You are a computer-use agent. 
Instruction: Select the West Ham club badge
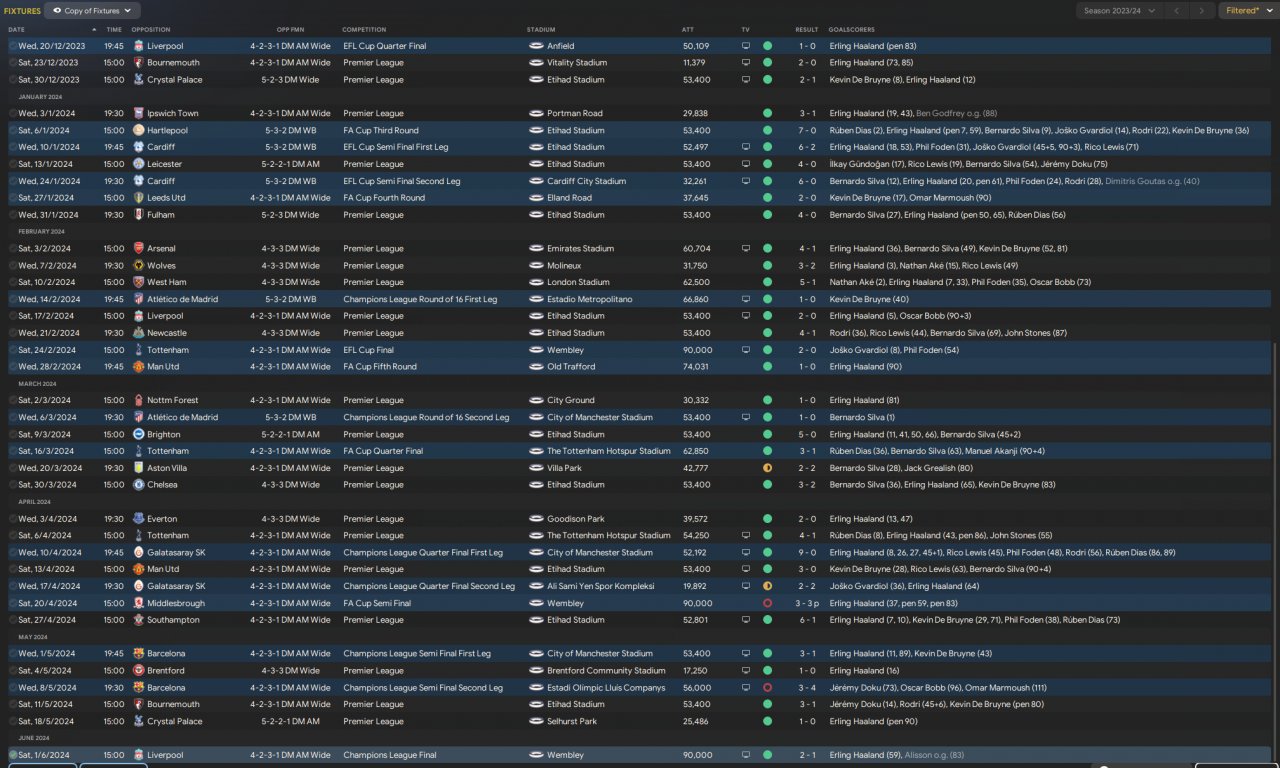click(x=138, y=283)
